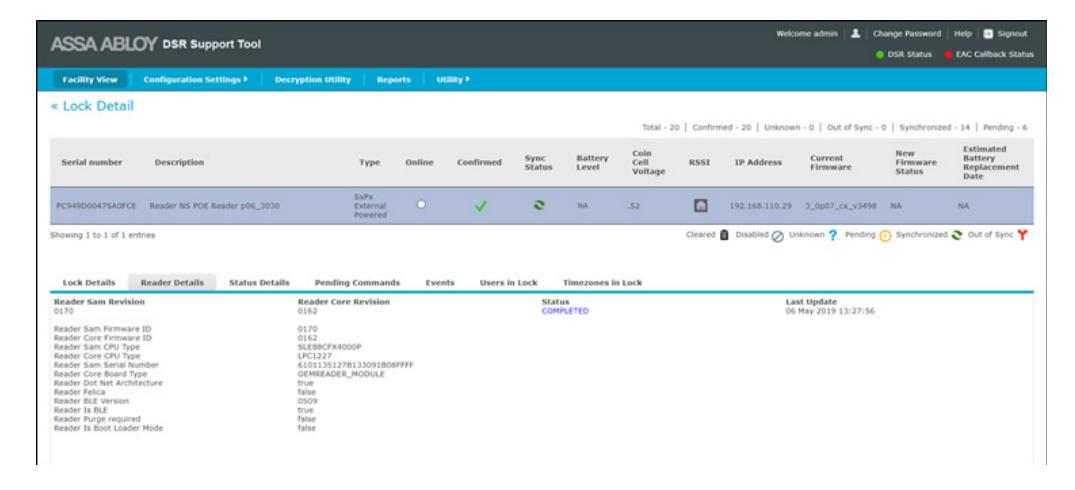Image resolution: width=1075 pixels, height=490 pixels.
Task: Show the Timezones in Lock tab
Action: 603,282
